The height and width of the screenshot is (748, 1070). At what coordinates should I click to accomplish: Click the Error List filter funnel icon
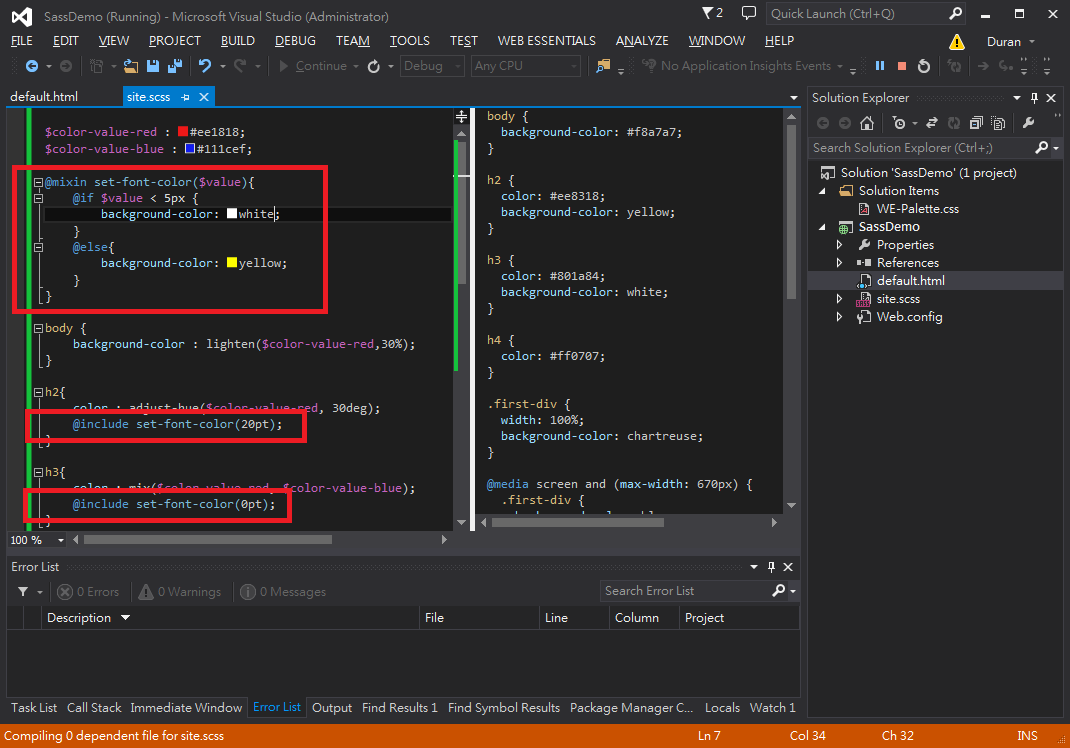(23, 592)
